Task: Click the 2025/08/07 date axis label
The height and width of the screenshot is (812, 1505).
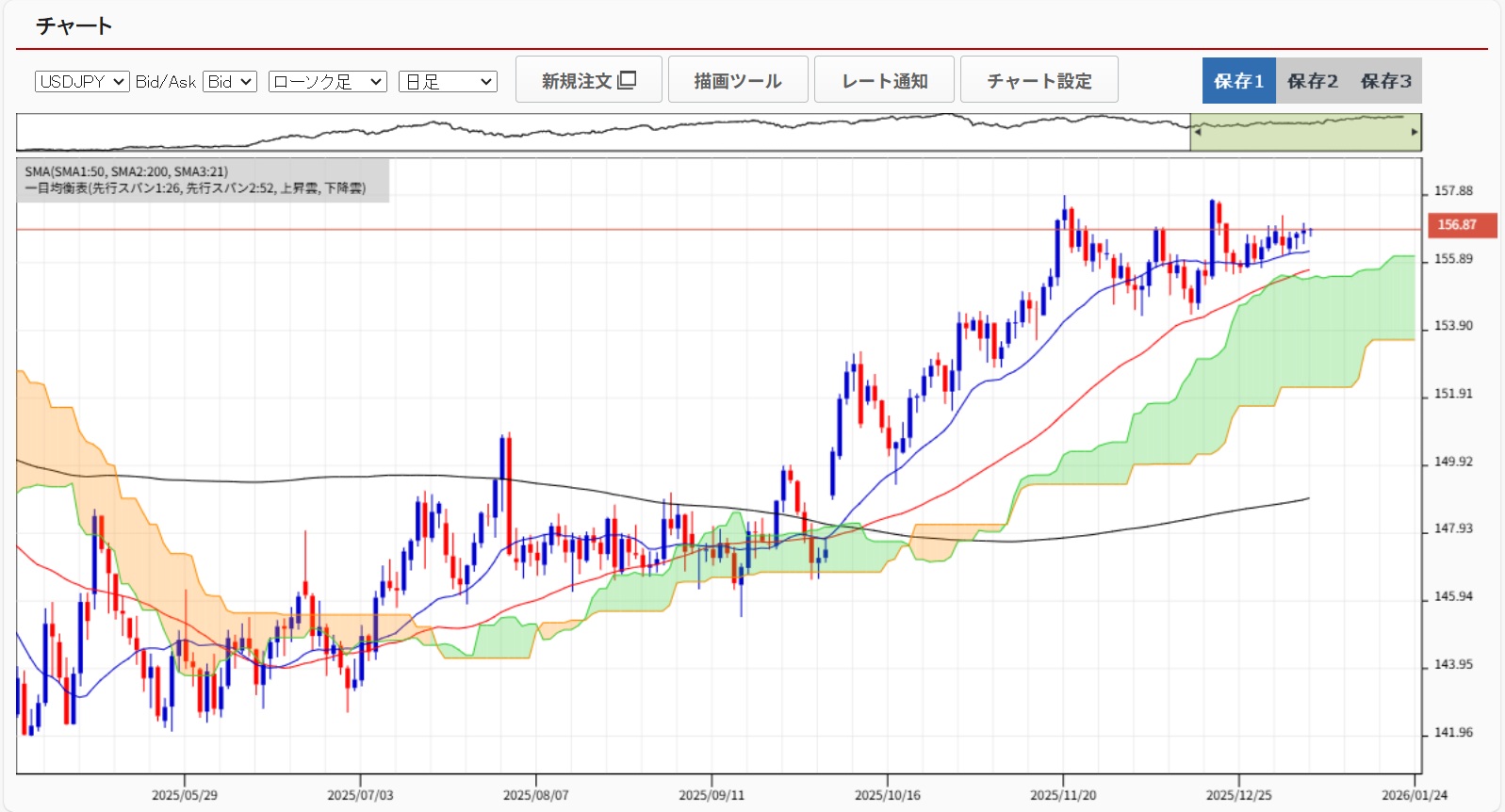Action: [x=535, y=795]
